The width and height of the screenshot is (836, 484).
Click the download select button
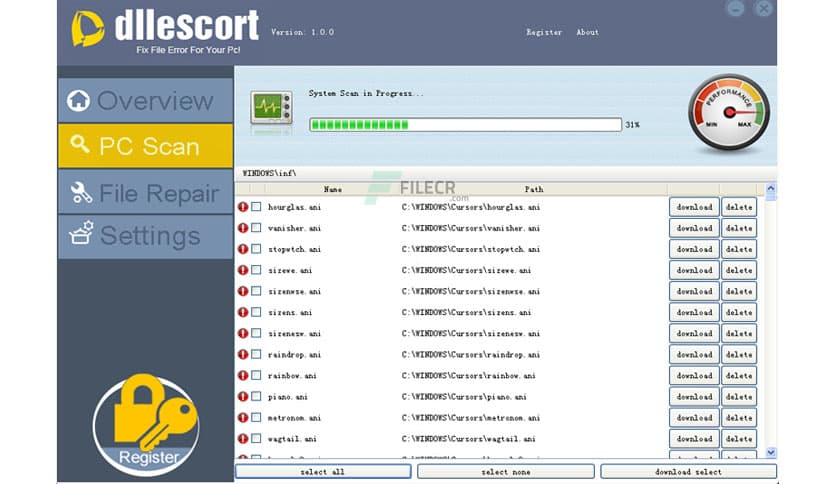pyautogui.click(x=688, y=472)
